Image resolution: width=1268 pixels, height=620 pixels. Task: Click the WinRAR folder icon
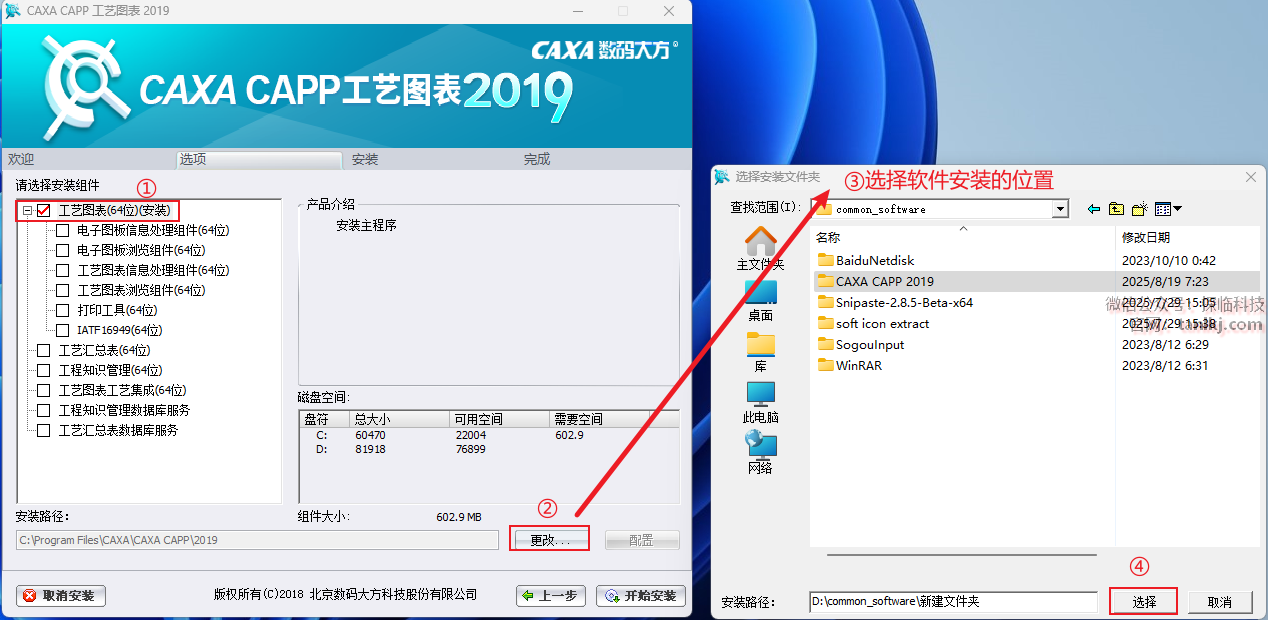pyautogui.click(x=825, y=365)
